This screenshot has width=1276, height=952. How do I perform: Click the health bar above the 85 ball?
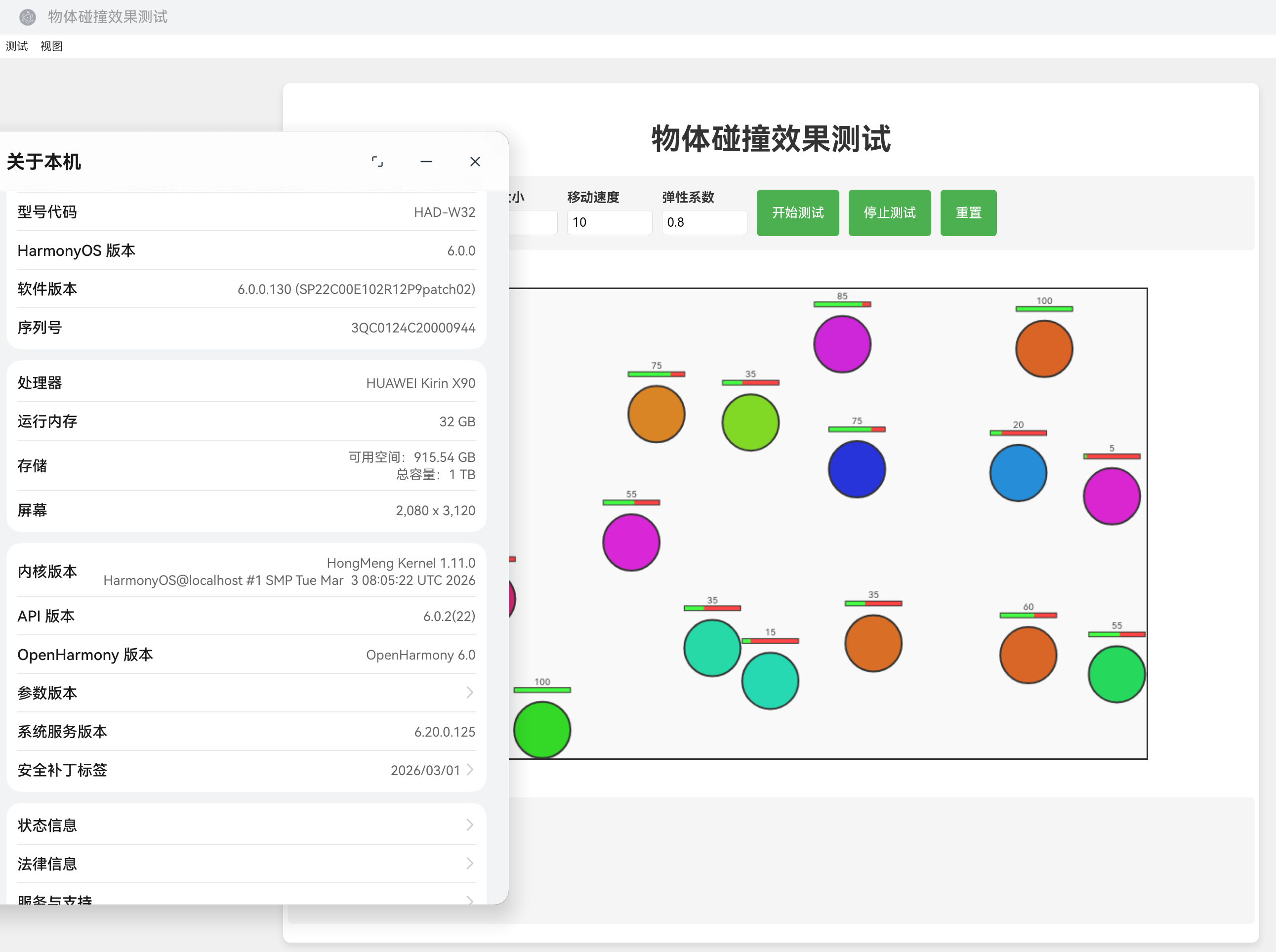click(x=842, y=304)
